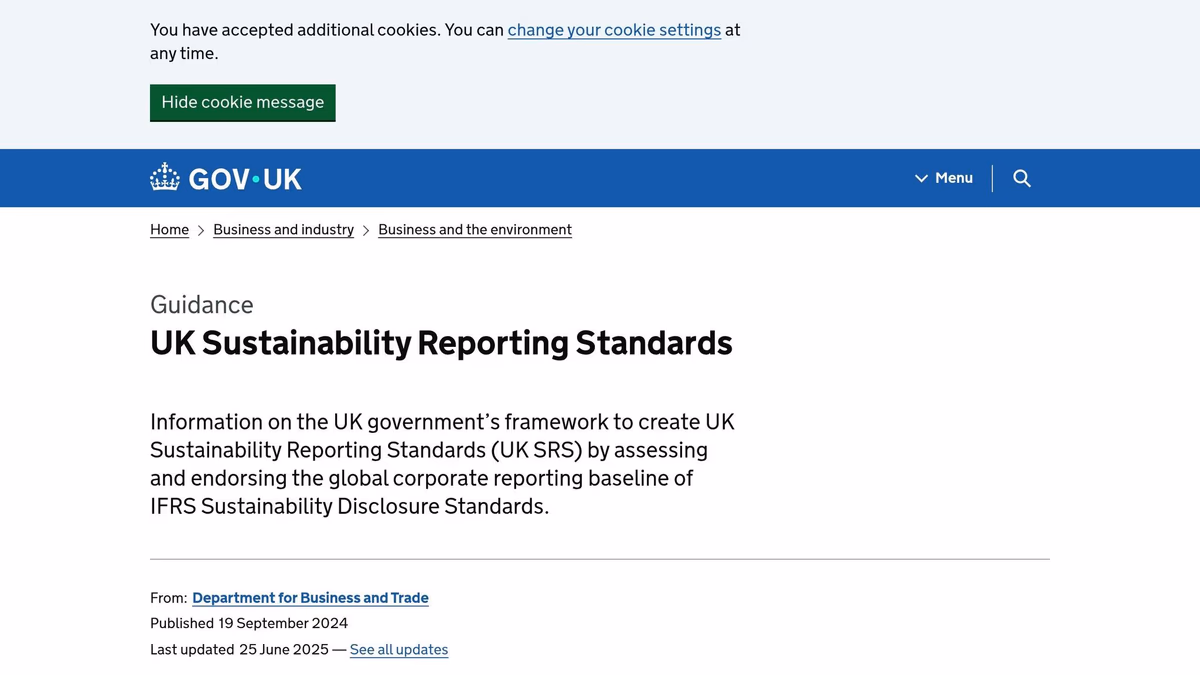Click the cookie acceptance message text
Image resolution: width=1200 pixels, height=675 pixels.
click(x=327, y=30)
